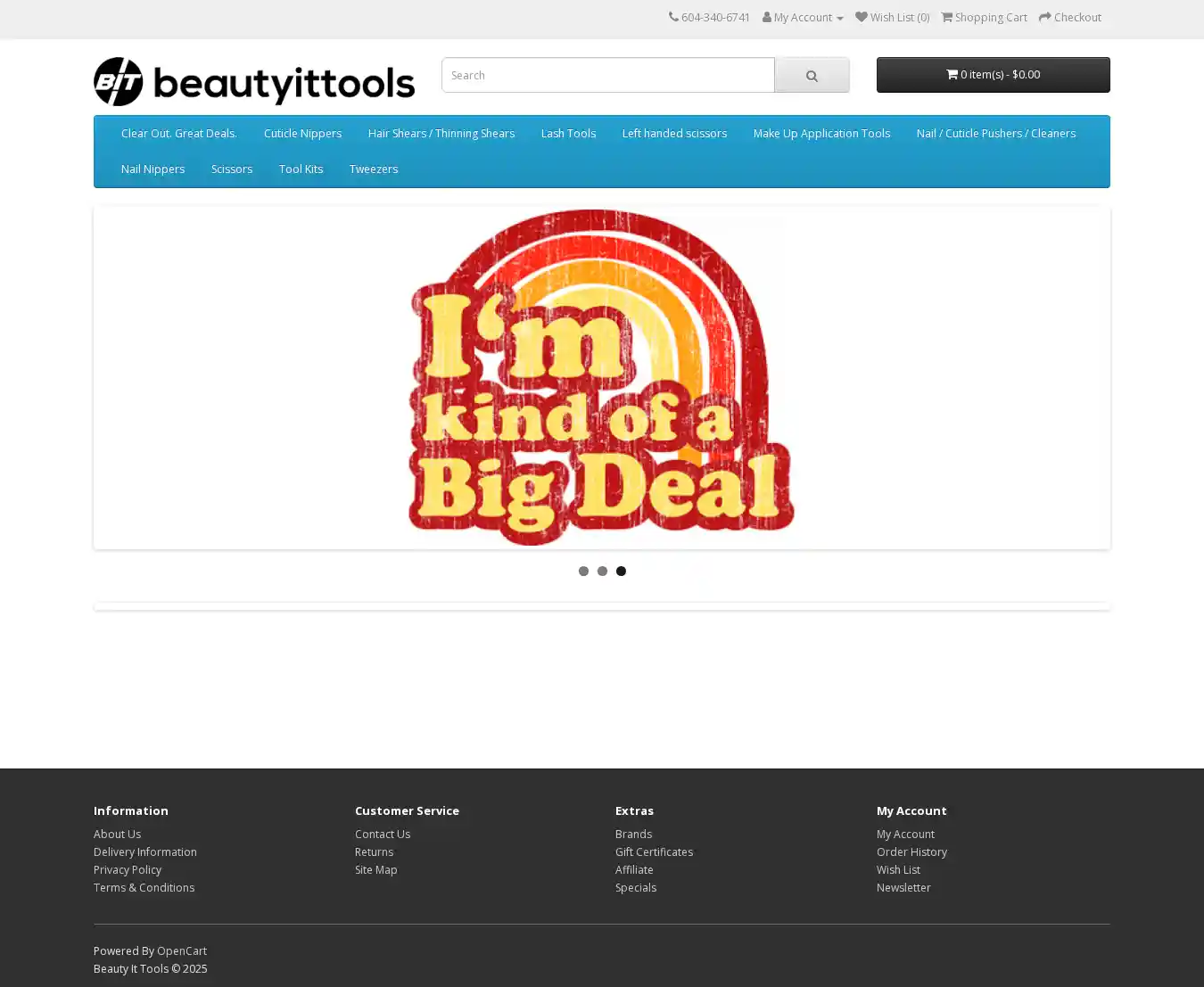Screen dimensions: 1204x987
Task: Click the Shopping Cart icon in top bar
Action: coord(947,17)
